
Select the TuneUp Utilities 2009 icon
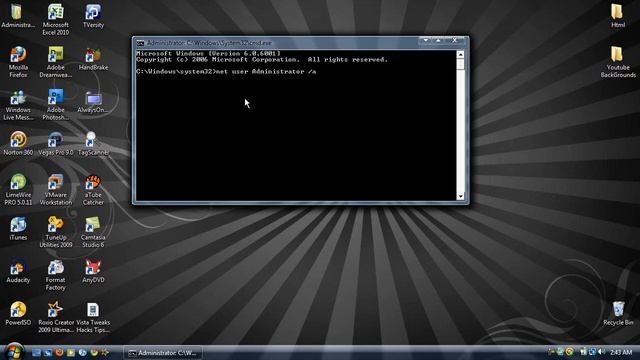pyautogui.click(x=56, y=233)
